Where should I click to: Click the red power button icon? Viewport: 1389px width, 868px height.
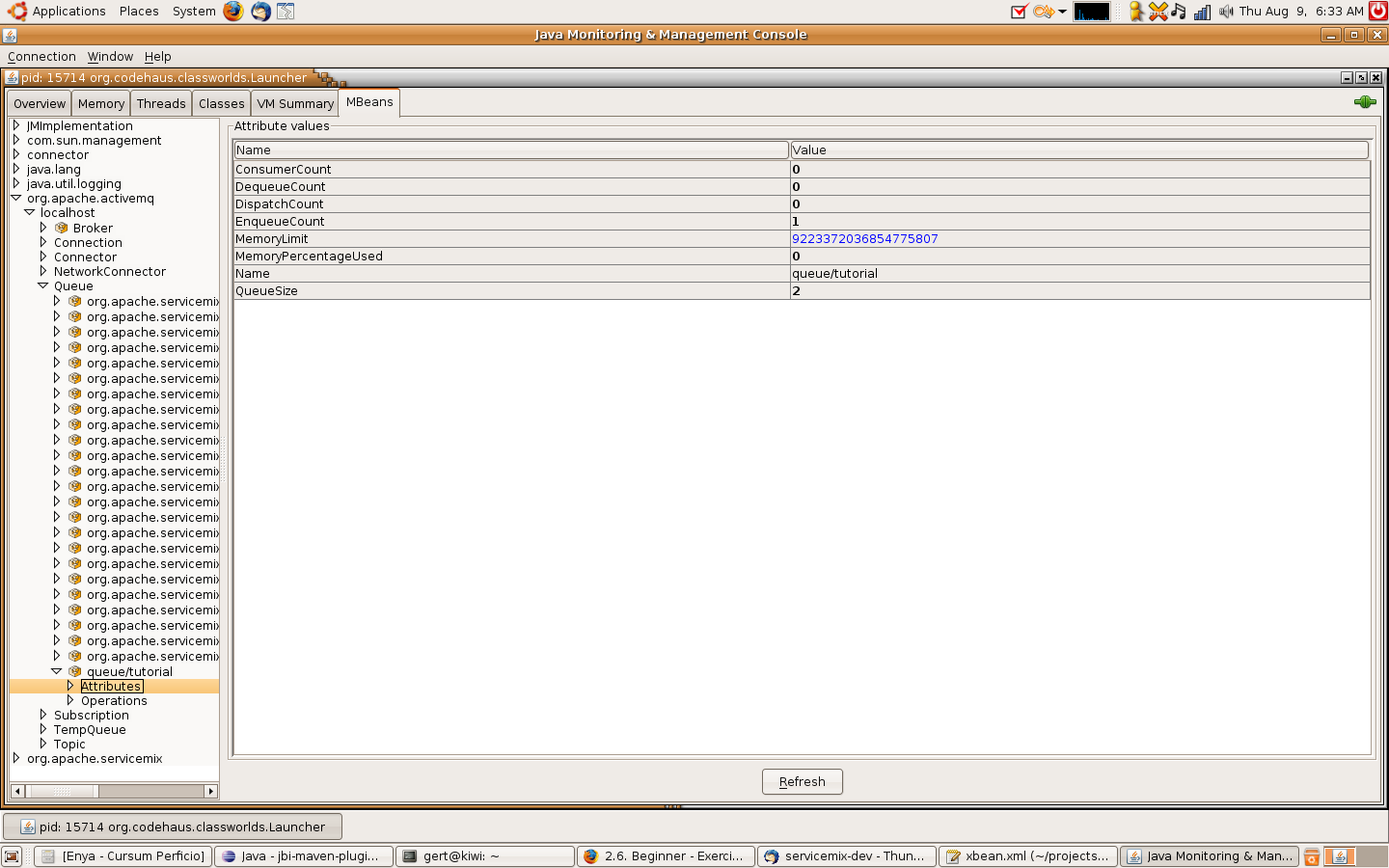[x=1378, y=11]
